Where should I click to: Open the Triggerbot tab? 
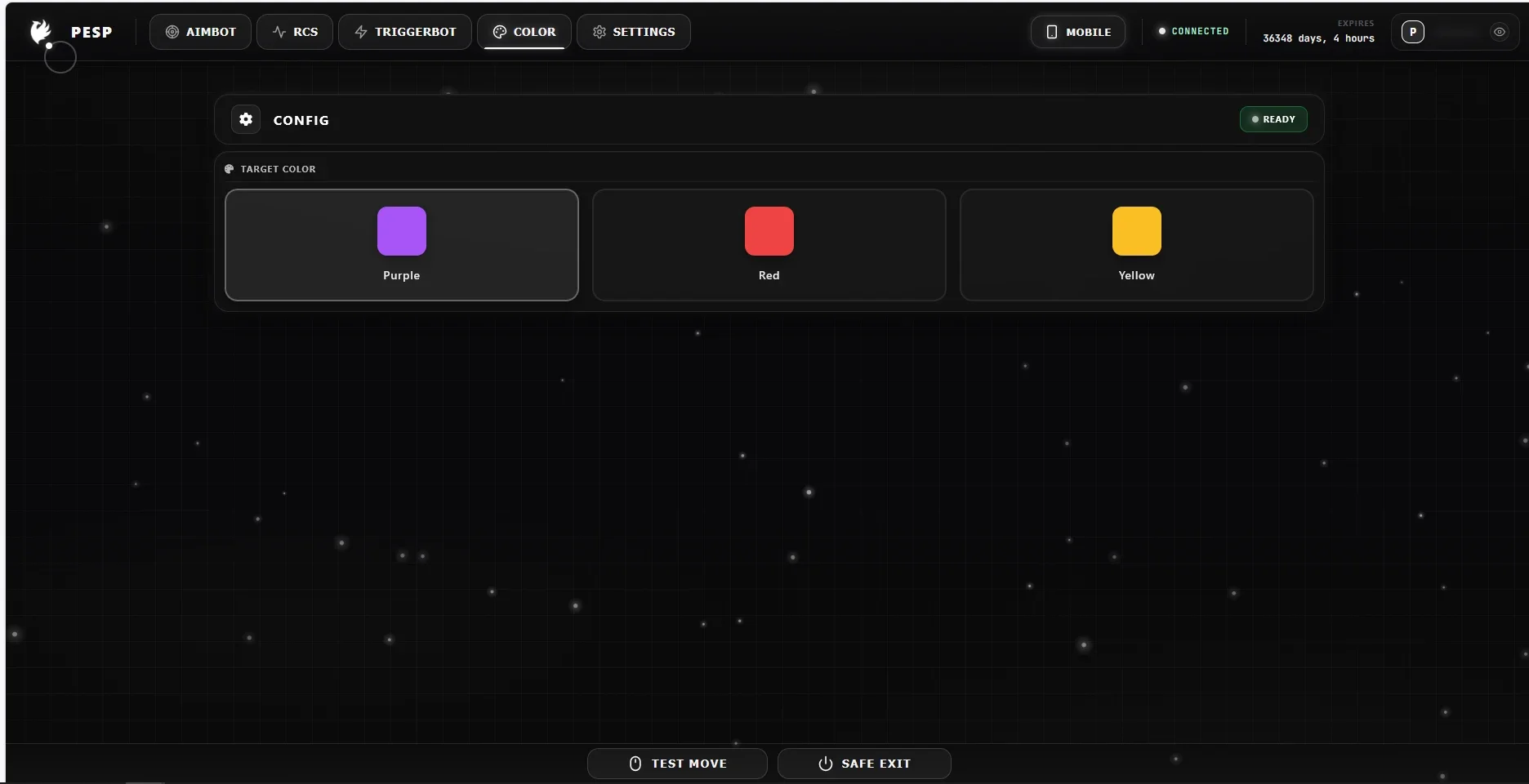[x=405, y=32]
